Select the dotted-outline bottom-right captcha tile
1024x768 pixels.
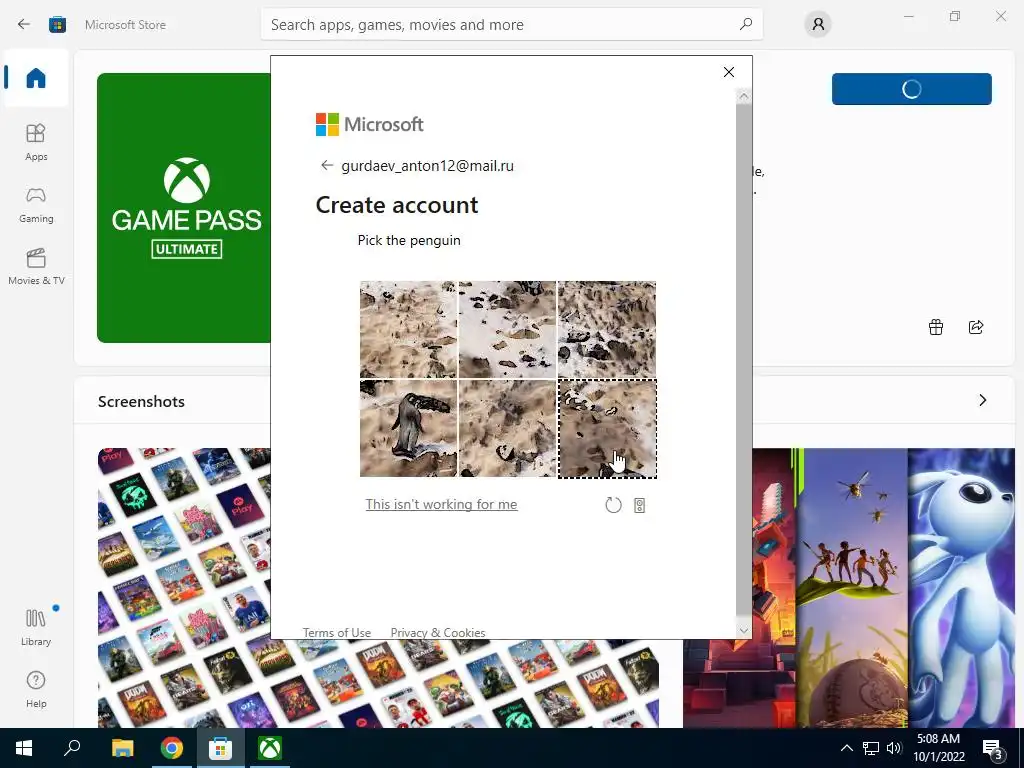point(607,428)
